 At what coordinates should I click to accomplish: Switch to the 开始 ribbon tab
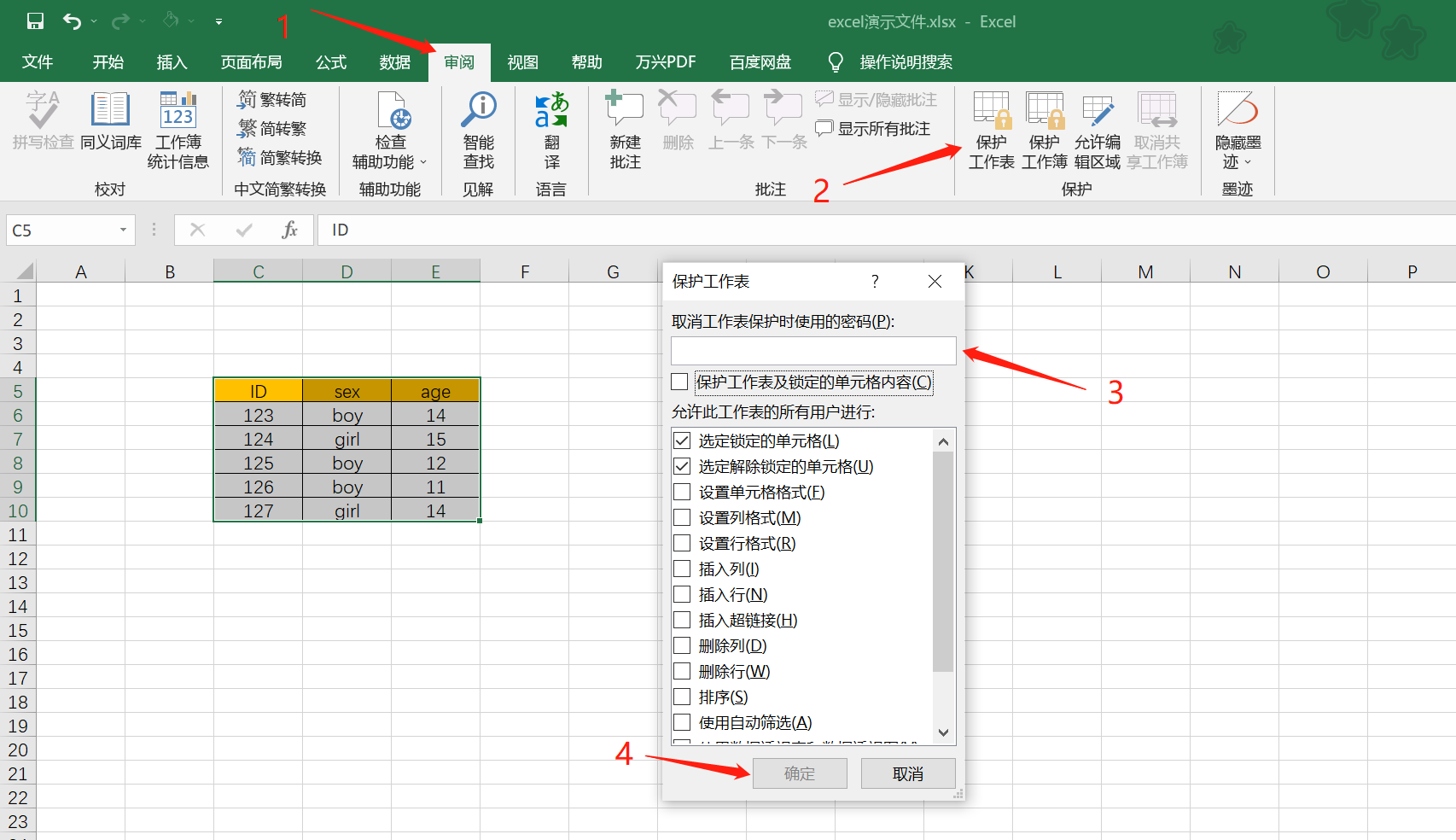coord(108,61)
